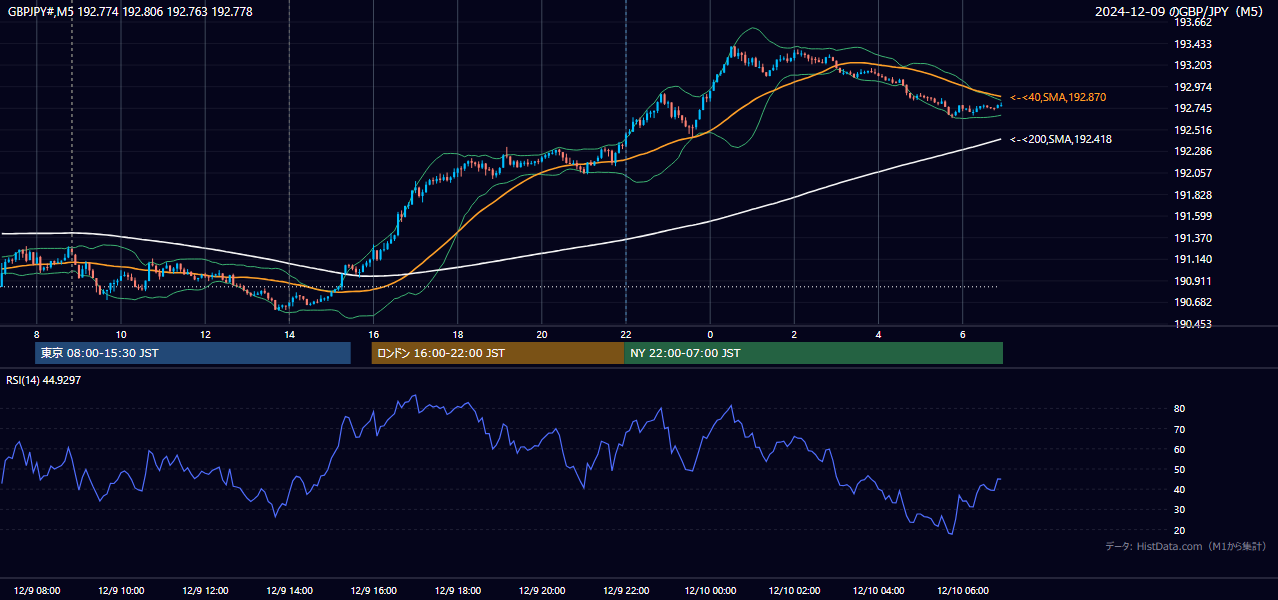Click price axis value 193.433
Image resolution: width=1278 pixels, height=600 pixels.
1192,44
